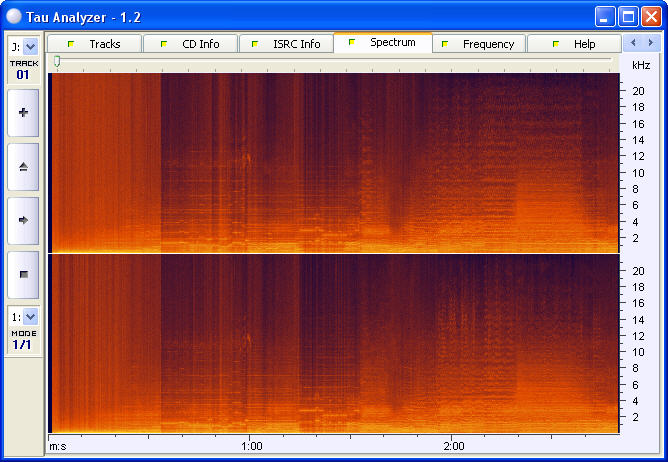Click the Spectrum tab

point(383,43)
